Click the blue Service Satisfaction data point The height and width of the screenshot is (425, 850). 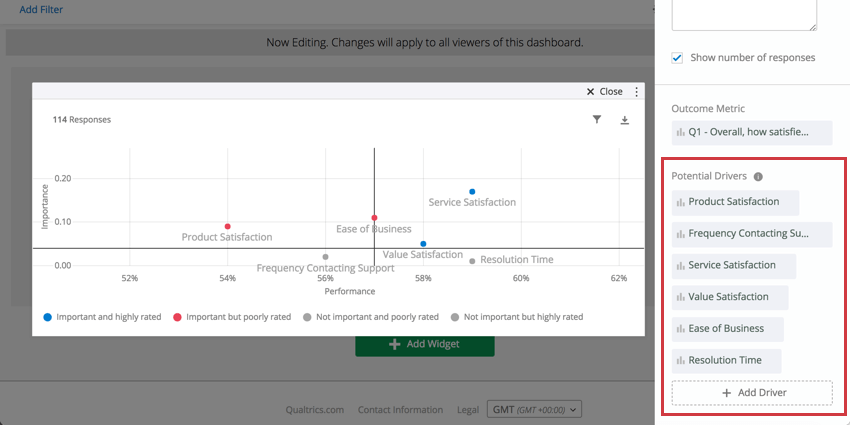(472, 191)
